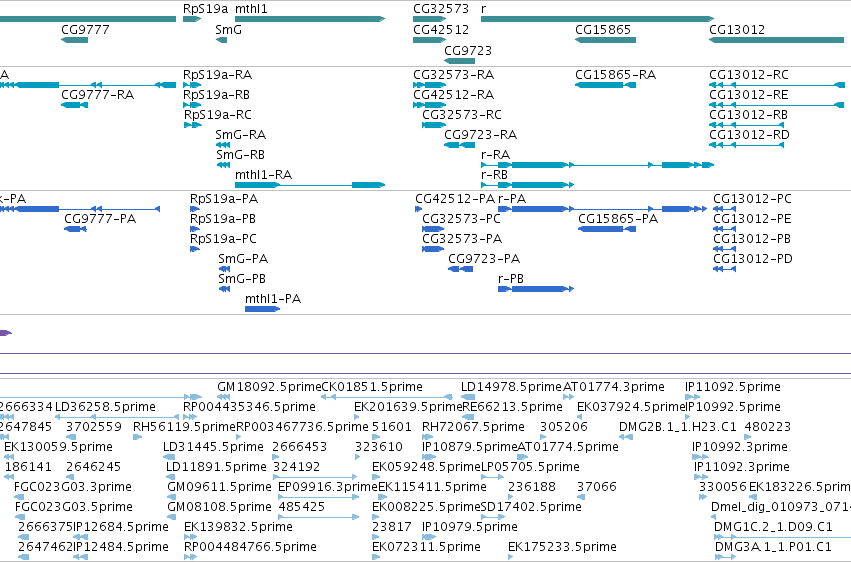Select the RpS19a-RB transcript label

pyautogui.click(x=217, y=95)
